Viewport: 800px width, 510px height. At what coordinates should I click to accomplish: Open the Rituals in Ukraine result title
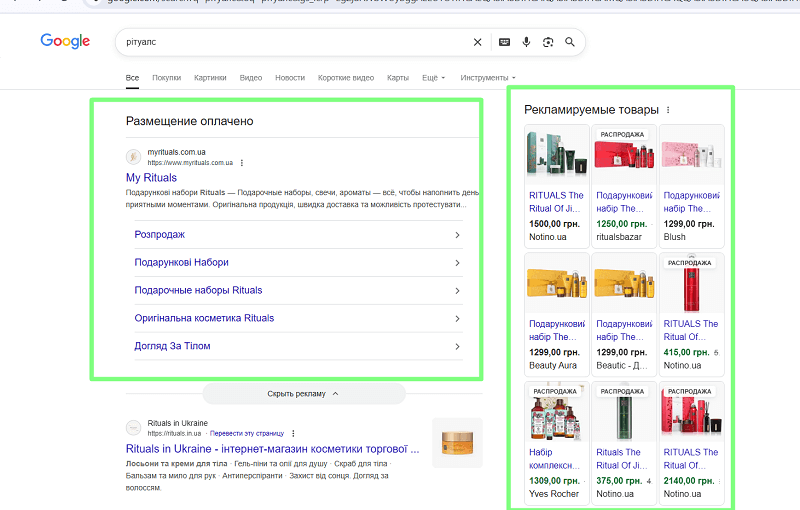[x=272, y=449]
